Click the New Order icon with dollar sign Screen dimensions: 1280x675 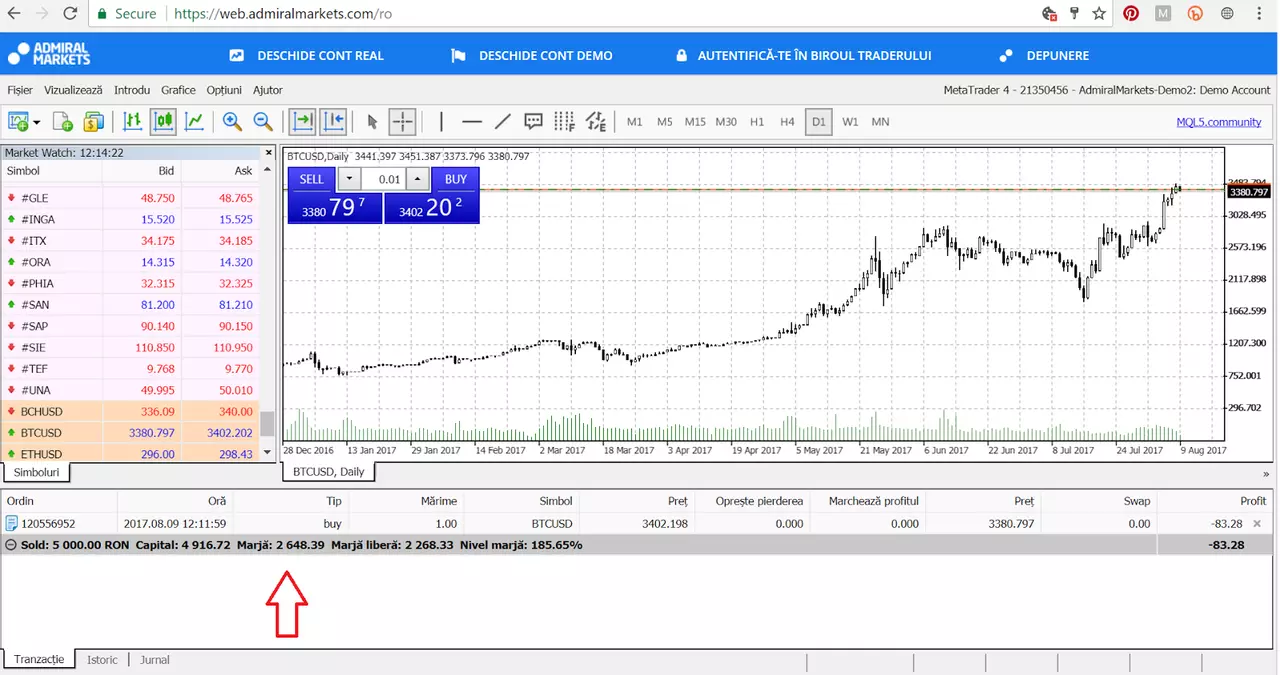94,122
